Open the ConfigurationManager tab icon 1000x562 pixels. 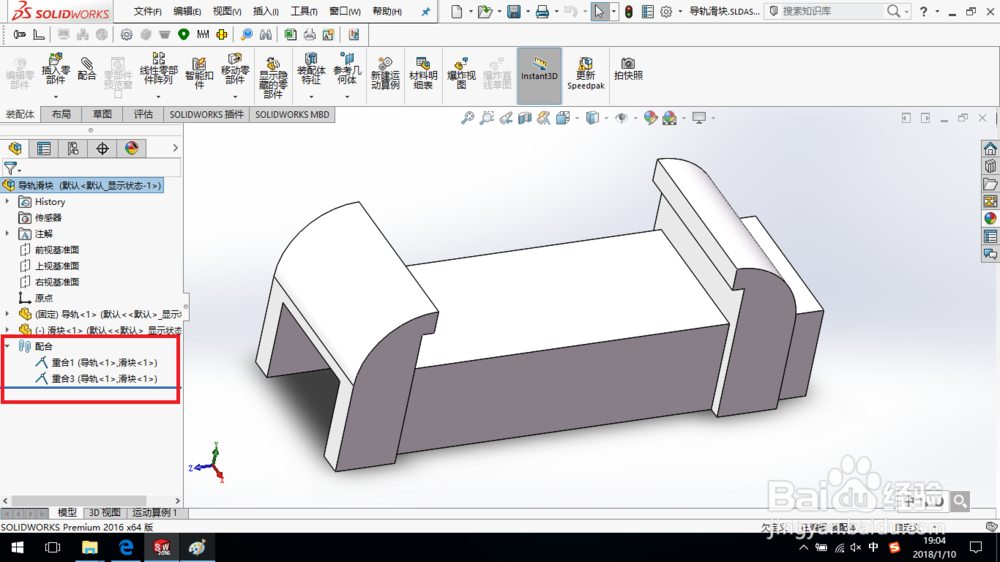(x=73, y=148)
